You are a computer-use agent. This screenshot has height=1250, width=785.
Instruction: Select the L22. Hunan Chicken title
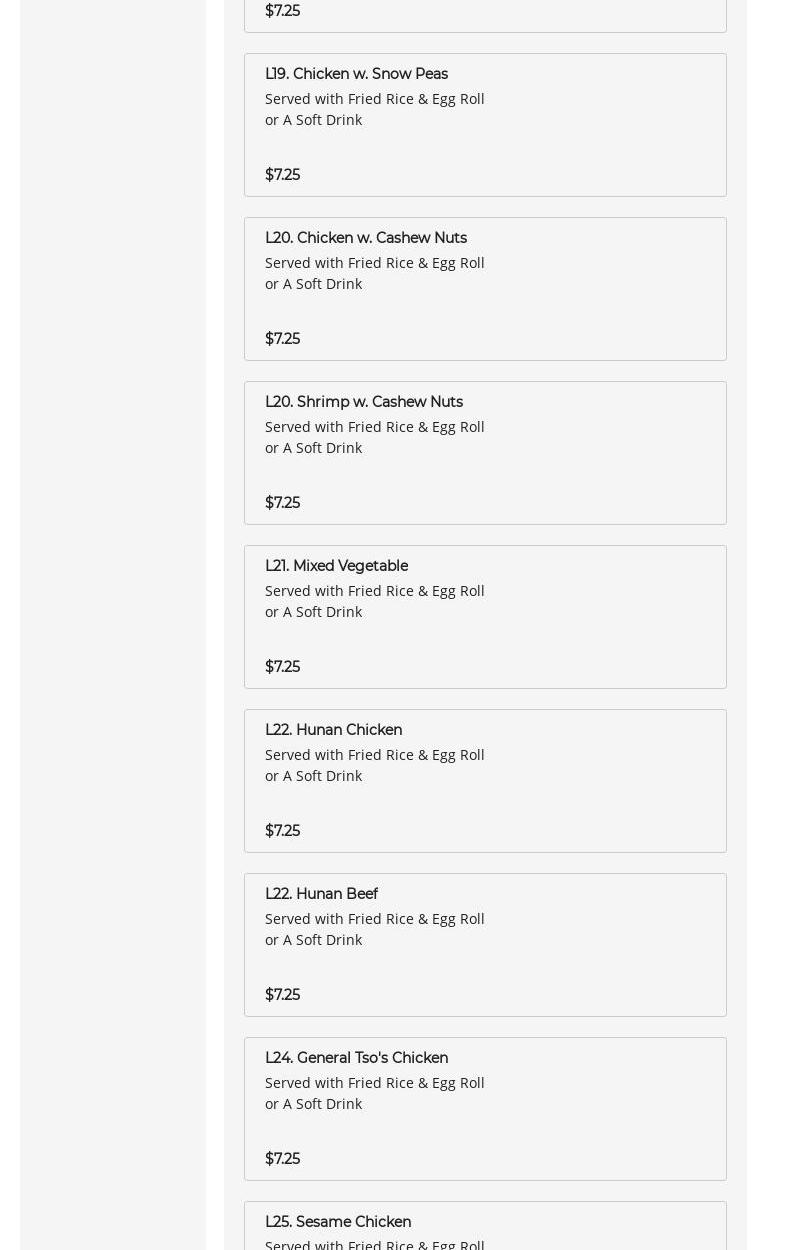coord(333,730)
